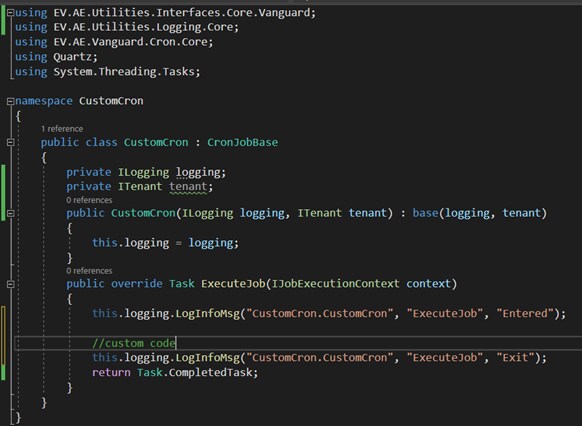The width and height of the screenshot is (582, 426).
Task: Collapse the CustomCron constructor outline box
Action: (10, 213)
